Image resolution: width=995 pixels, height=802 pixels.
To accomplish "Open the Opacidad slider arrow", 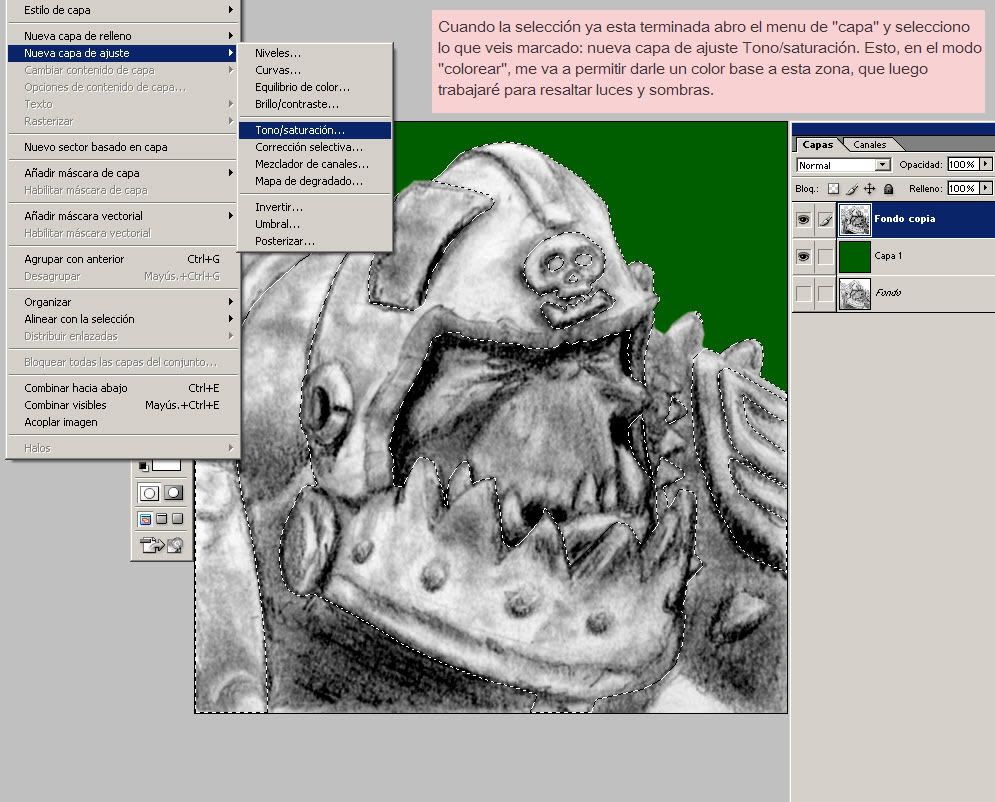I will point(985,164).
